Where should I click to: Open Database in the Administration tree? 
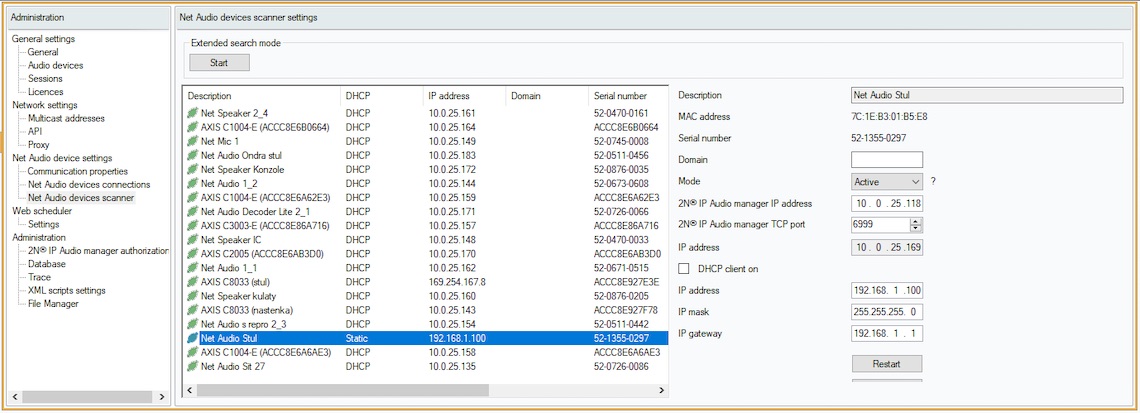pos(47,264)
